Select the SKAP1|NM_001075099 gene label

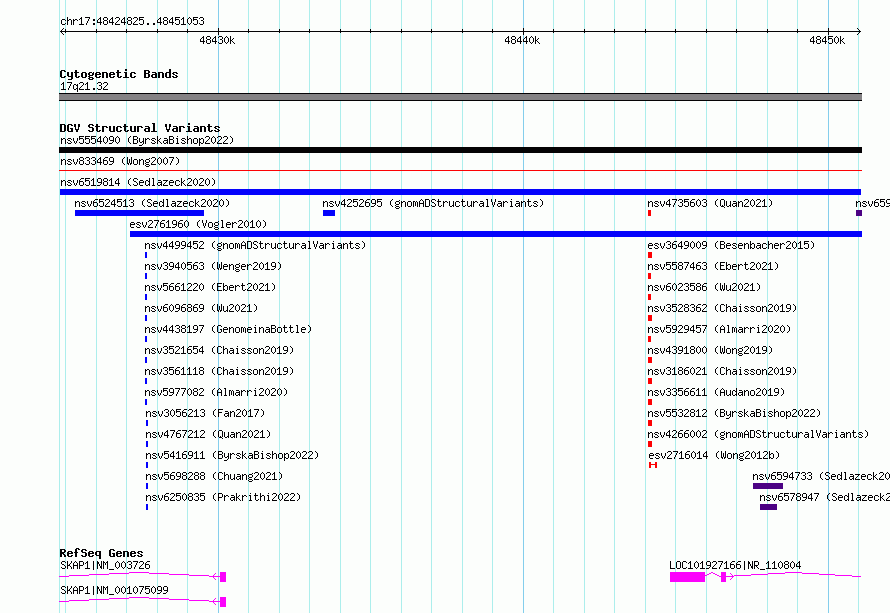tap(114, 590)
